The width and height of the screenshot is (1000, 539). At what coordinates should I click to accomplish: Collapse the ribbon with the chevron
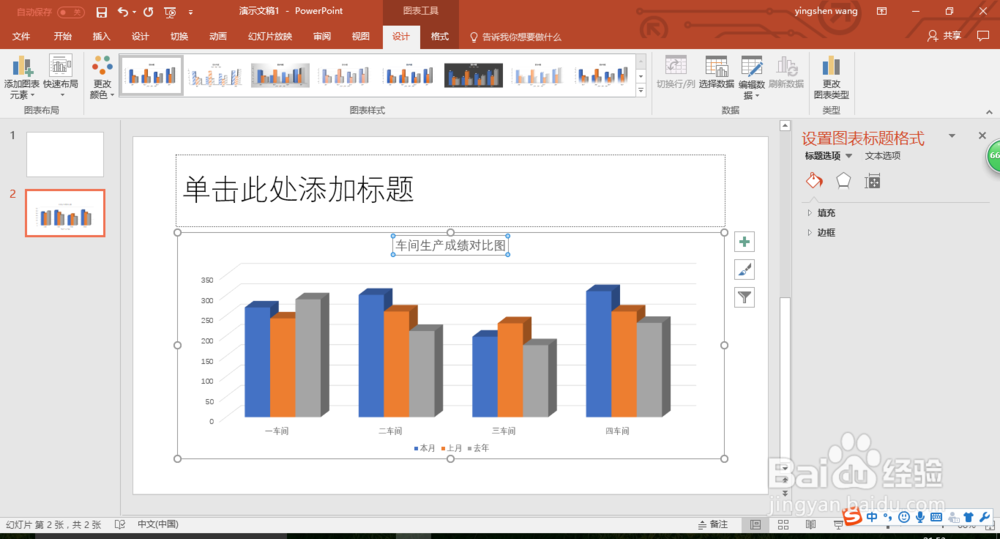tap(989, 112)
